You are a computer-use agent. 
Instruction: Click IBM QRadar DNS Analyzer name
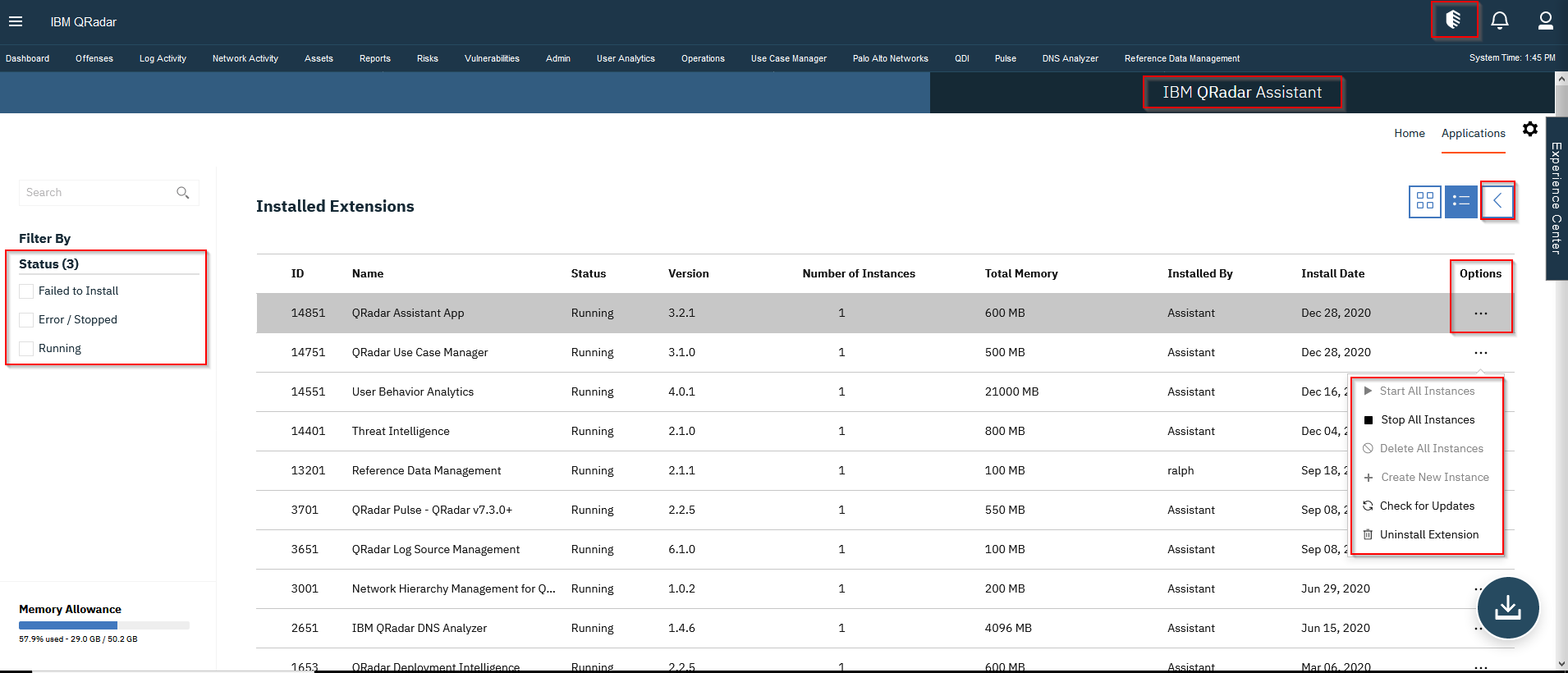click(x=420, y=628)
